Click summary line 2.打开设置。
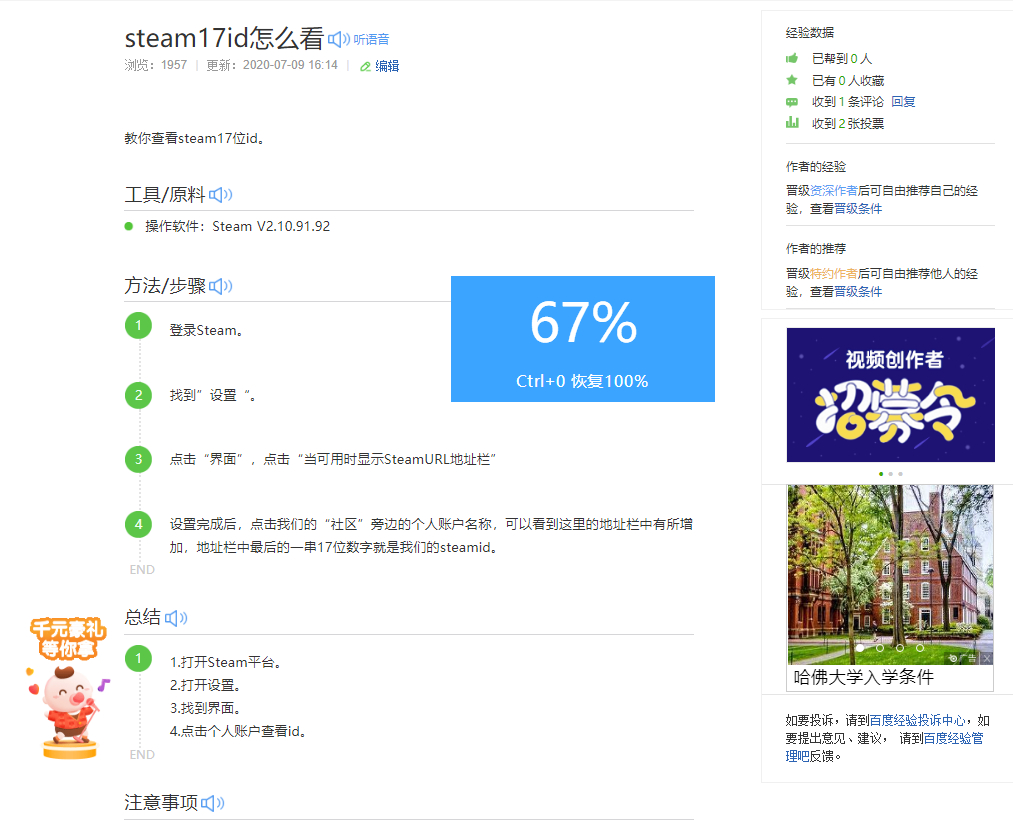This screenshot has height=822, width=1013. pyautogui.click(x=205, y=685)
